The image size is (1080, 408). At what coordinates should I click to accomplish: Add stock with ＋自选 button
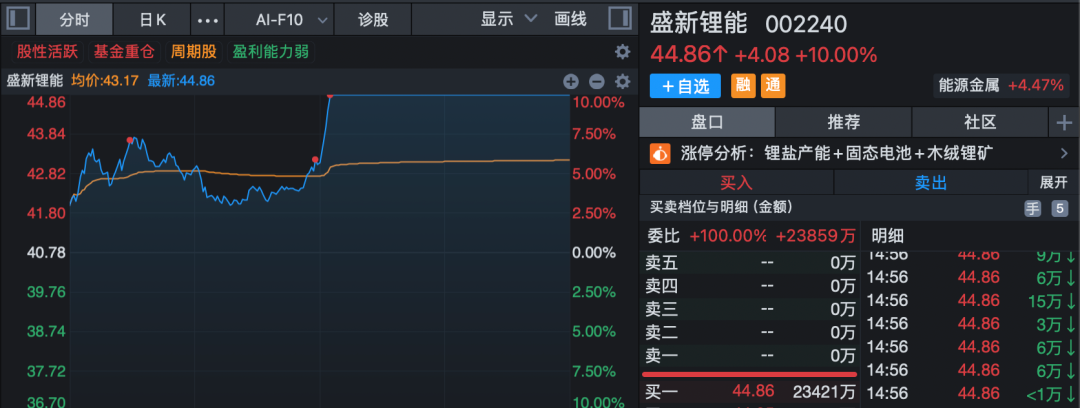coord(685,86)
